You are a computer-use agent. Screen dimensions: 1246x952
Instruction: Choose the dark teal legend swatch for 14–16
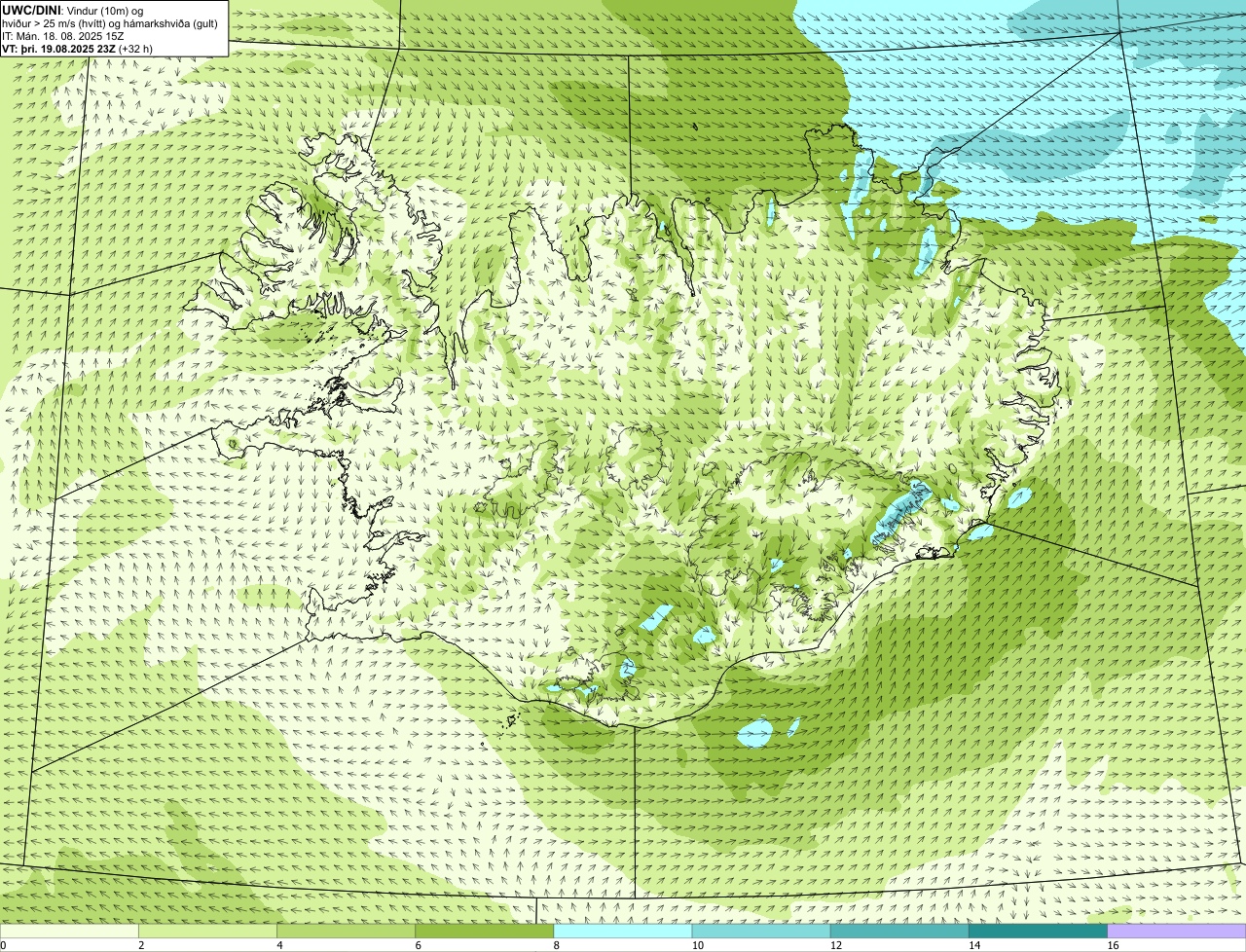pos(1038,931)
